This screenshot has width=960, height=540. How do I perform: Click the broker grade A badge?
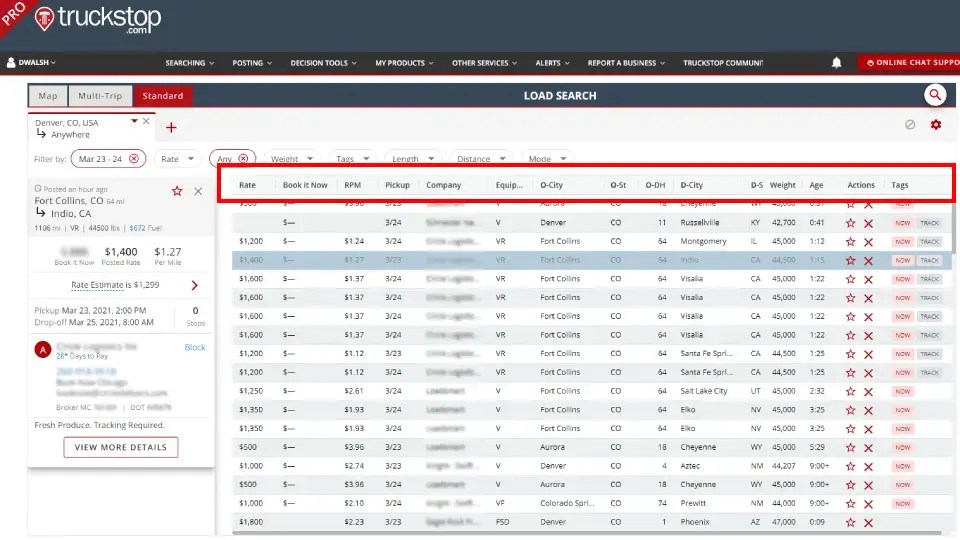pos(42,350)
